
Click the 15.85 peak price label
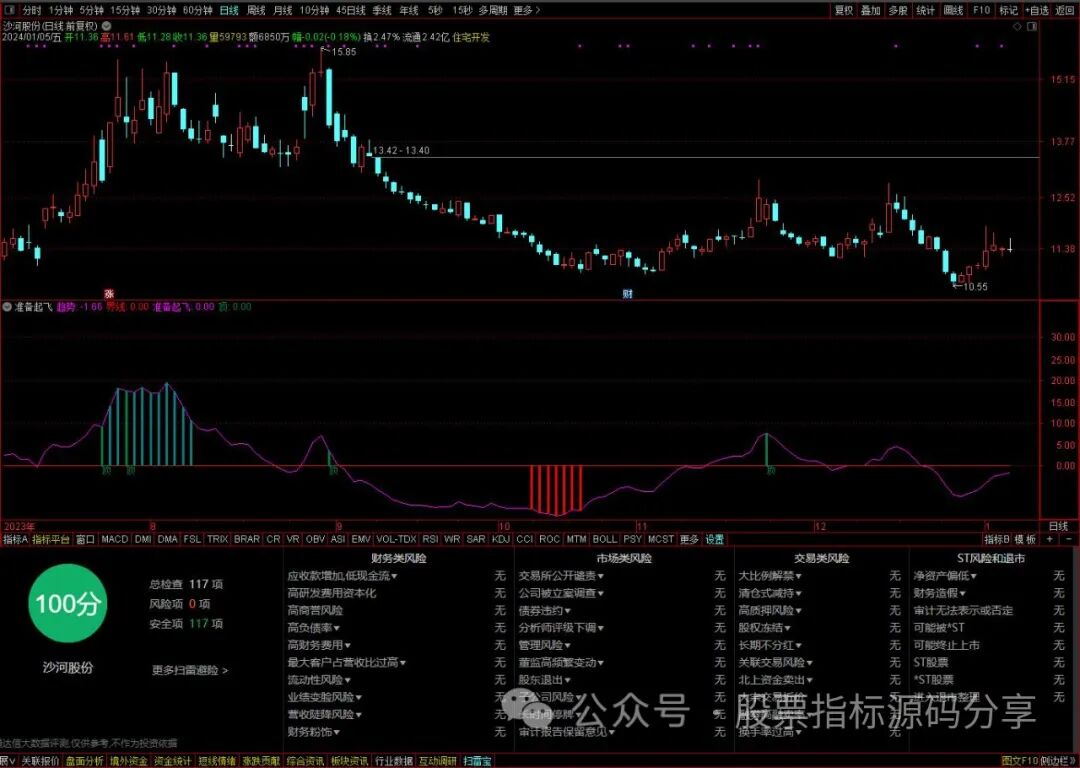point(344,52)
